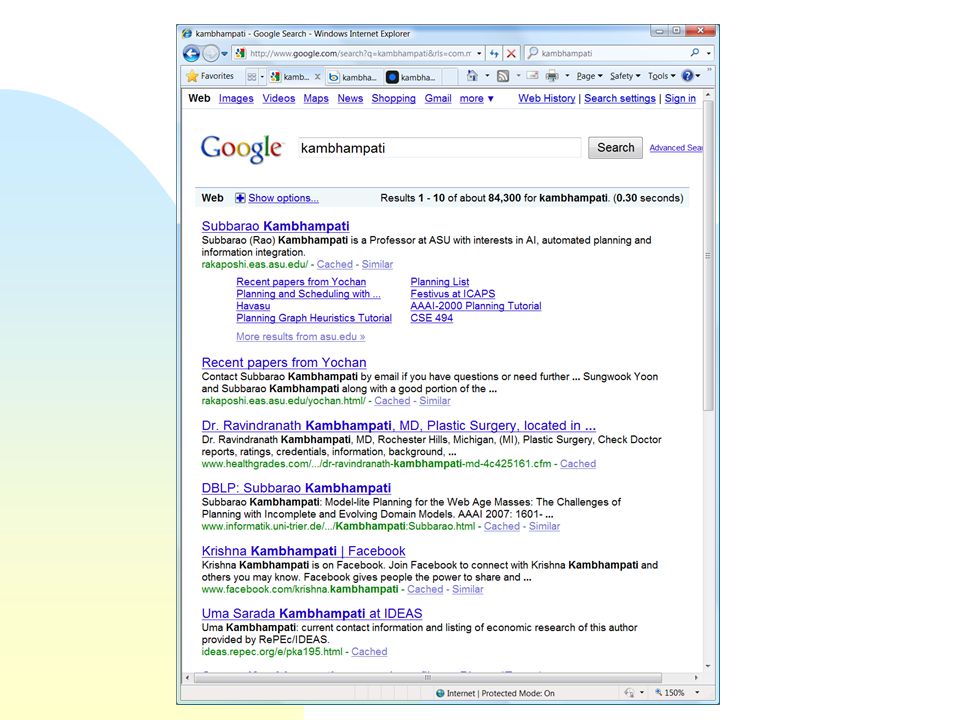Open Dr. Ravindranath Kambhampati result
960x720 pixels.
coord(399,426)
